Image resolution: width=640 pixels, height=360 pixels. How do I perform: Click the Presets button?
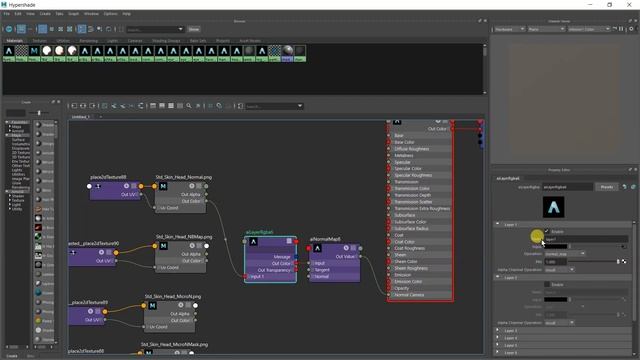tap(607, 187)
